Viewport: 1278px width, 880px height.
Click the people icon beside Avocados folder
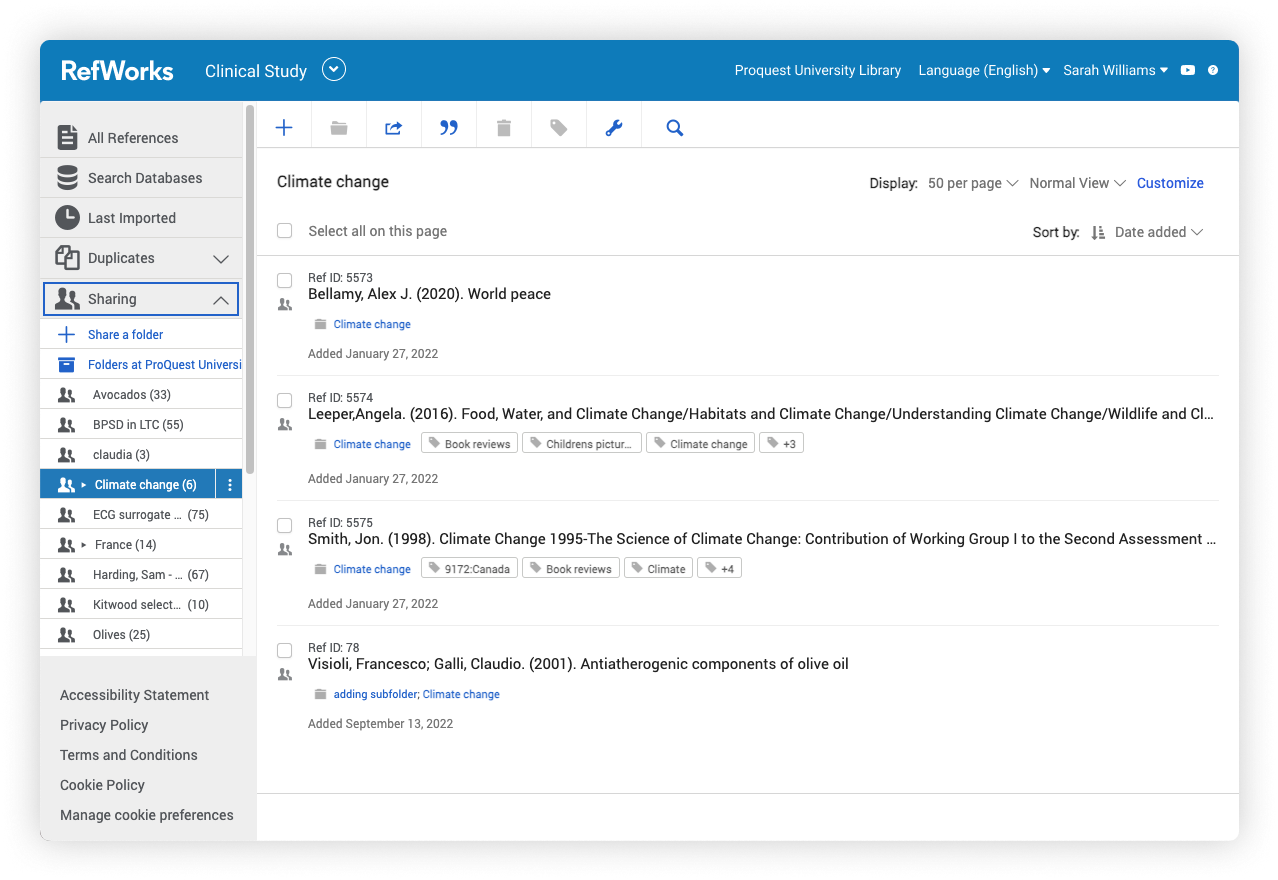[67, 395]
